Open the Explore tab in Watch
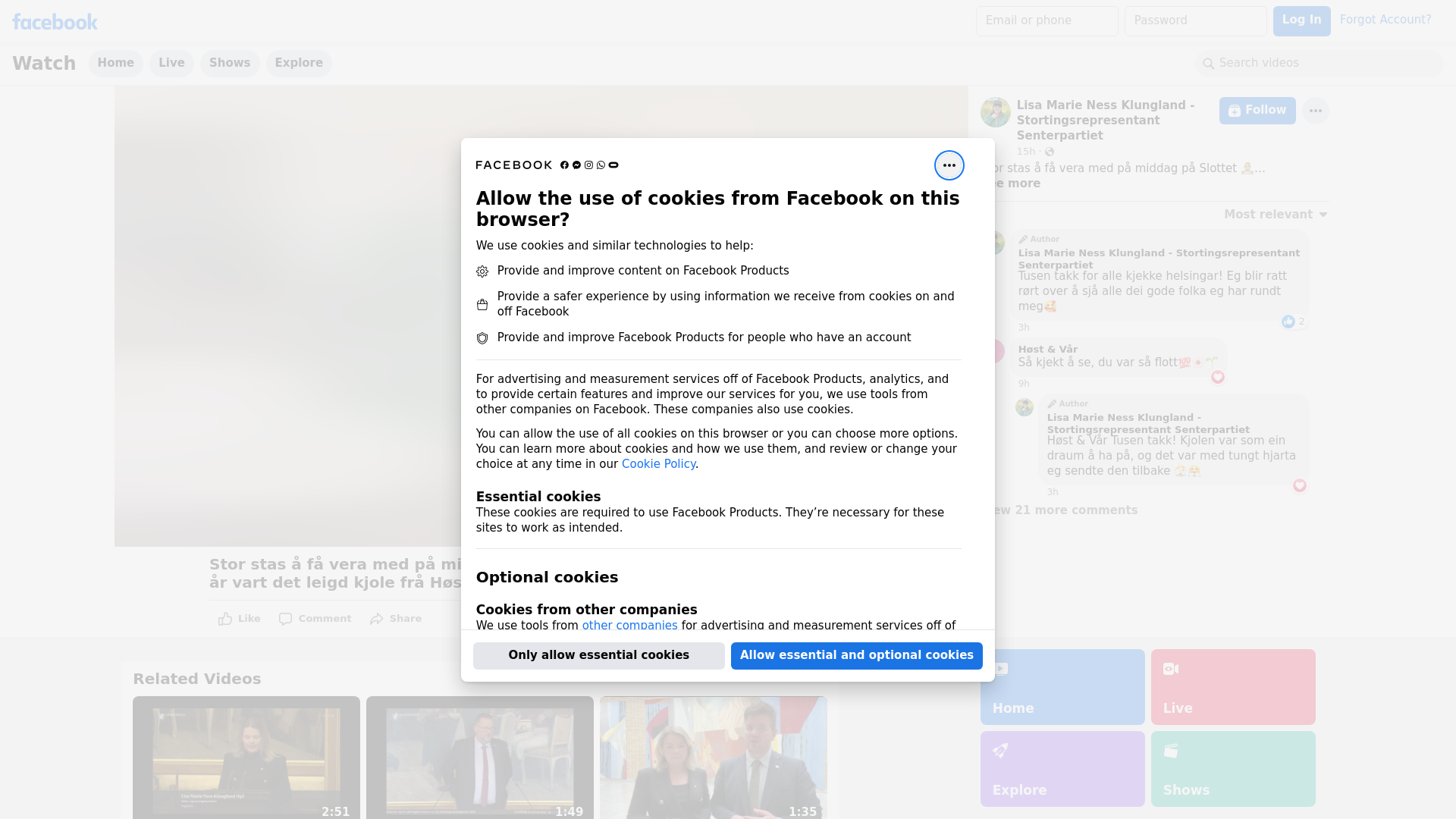 299,64
